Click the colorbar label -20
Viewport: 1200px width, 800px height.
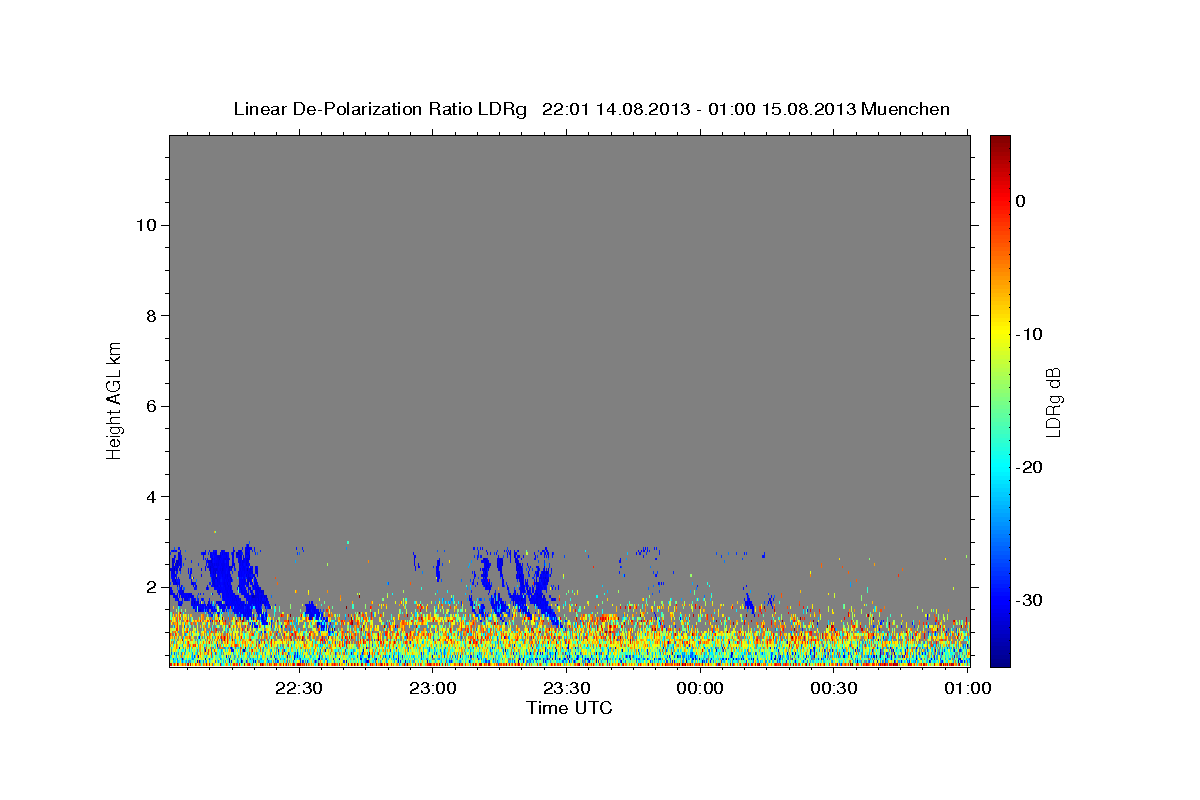(1027, 467)
